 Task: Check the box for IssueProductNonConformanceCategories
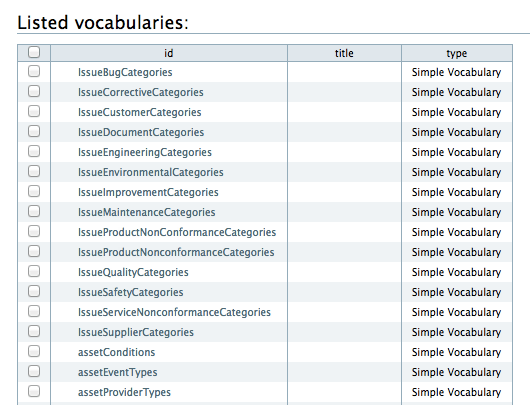[34, 231]
